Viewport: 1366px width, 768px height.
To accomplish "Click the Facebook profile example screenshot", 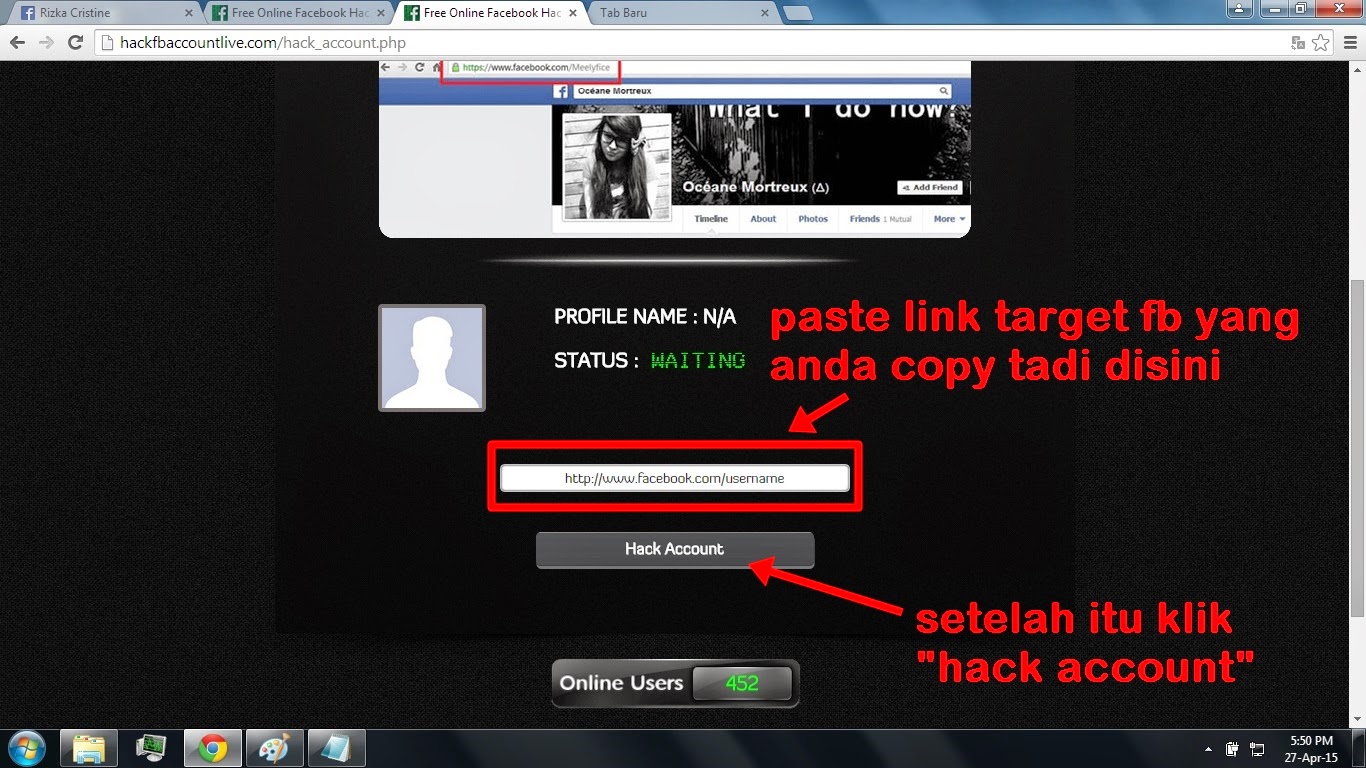I will pyautogui.click(x=675, y=149).
